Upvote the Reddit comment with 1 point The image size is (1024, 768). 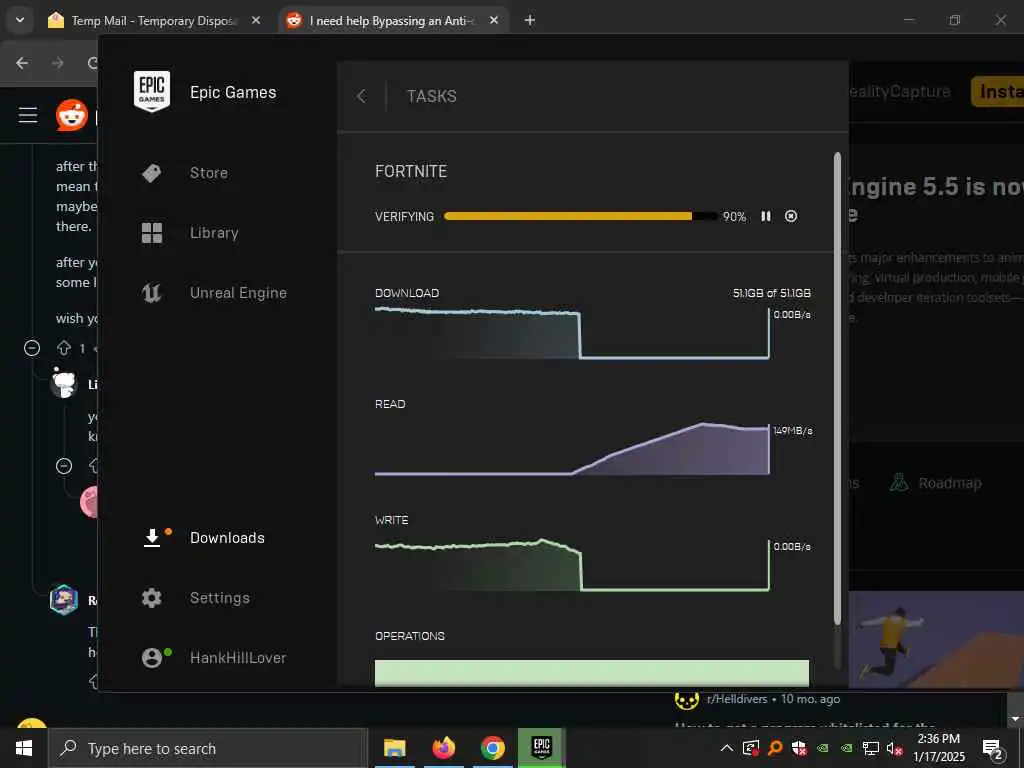point(64,348)
